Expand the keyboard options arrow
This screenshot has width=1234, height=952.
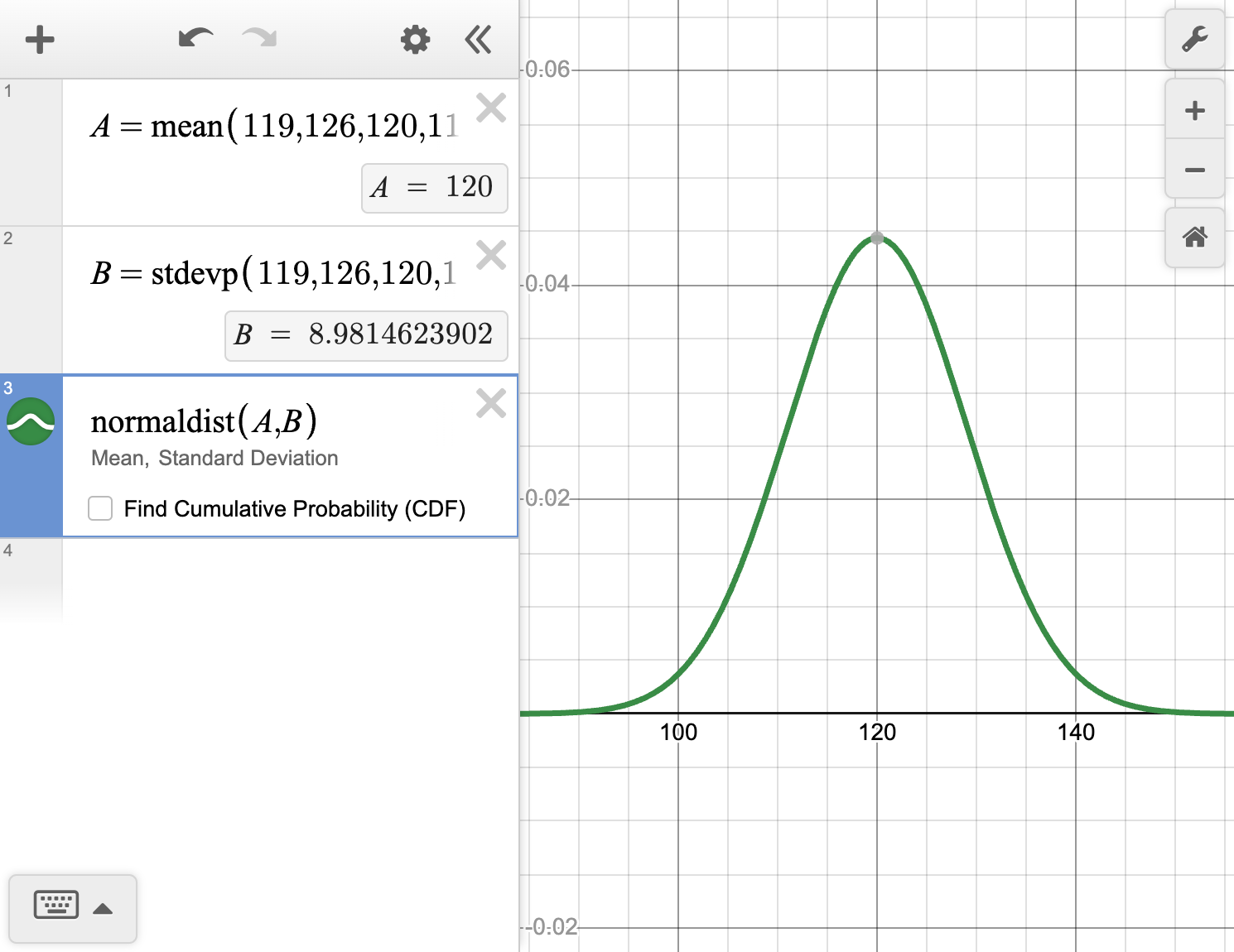point(102,907)
